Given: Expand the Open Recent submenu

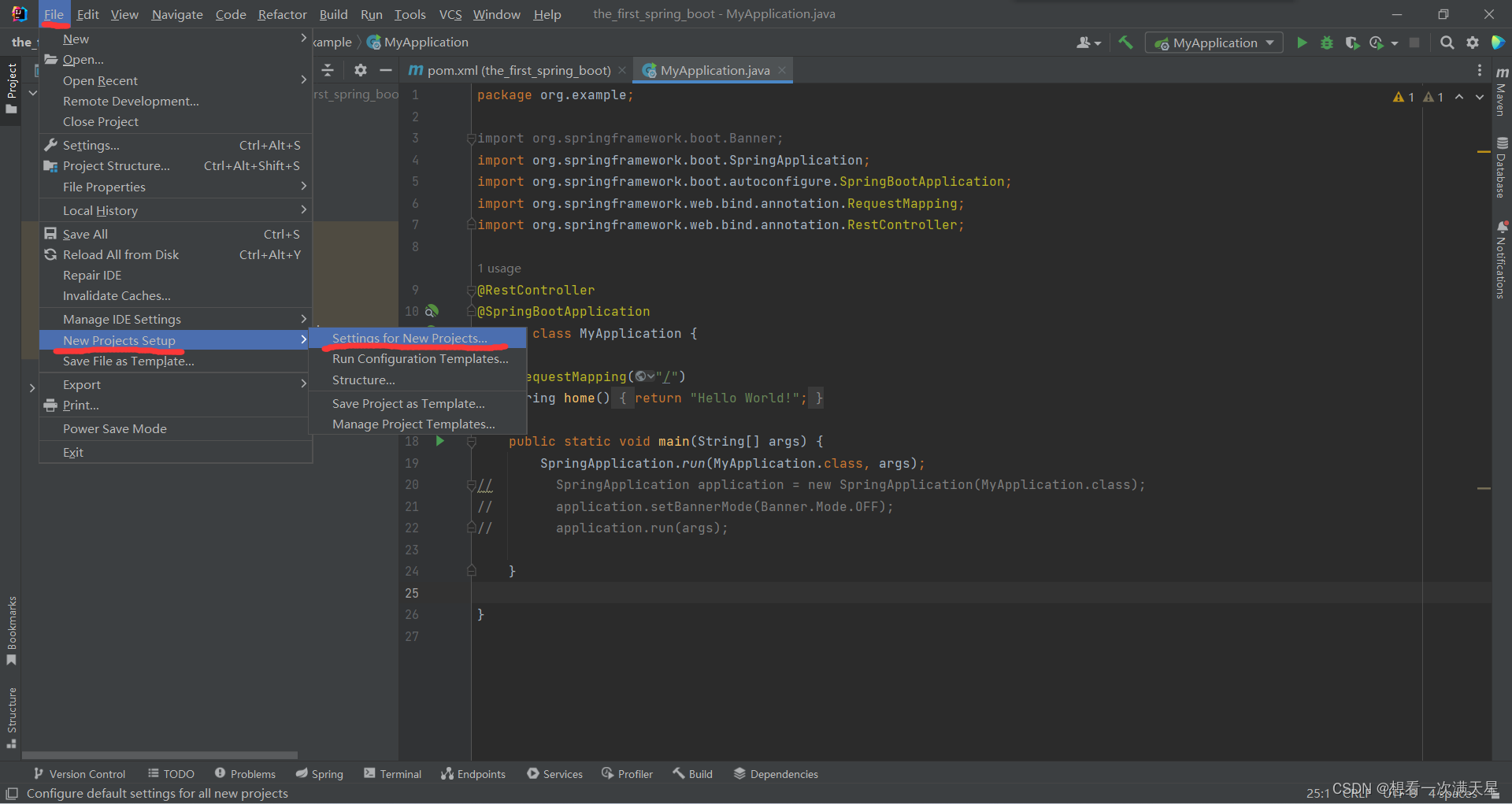Looking at the screenshot, I should coord(101,80).
